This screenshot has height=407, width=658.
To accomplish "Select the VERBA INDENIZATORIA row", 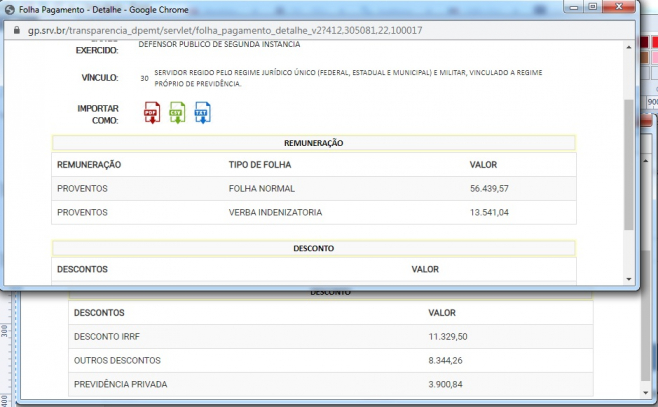I will point(313,212).
